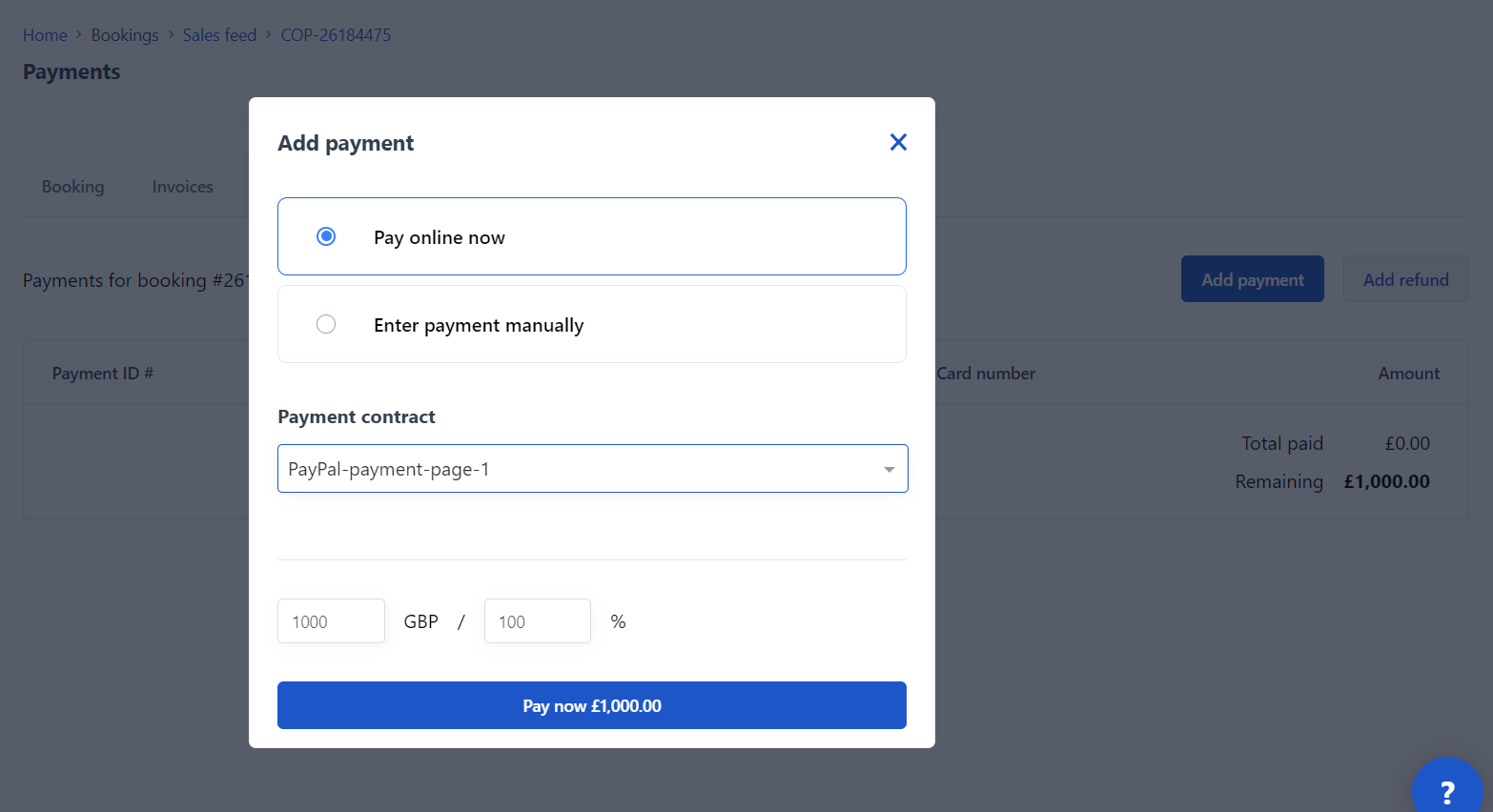Click the percentage input field
1493x812 pixels.
(x=538, y=621)
